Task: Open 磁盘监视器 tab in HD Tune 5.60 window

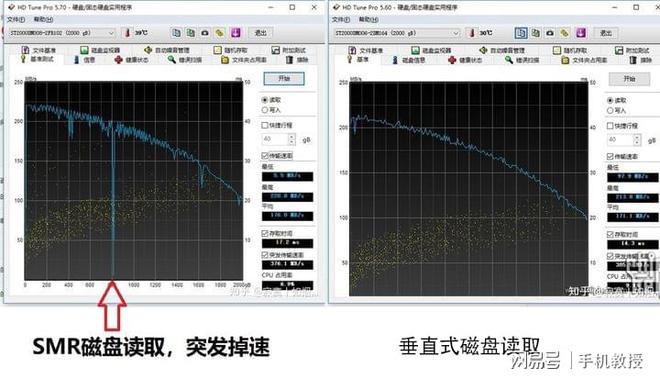Action: (x=431, y=51)
